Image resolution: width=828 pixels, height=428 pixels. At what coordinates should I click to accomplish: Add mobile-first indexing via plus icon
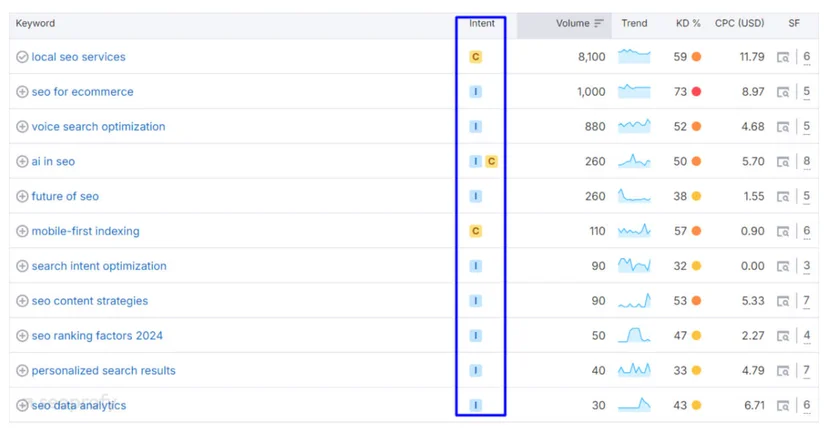click(22, 231)
